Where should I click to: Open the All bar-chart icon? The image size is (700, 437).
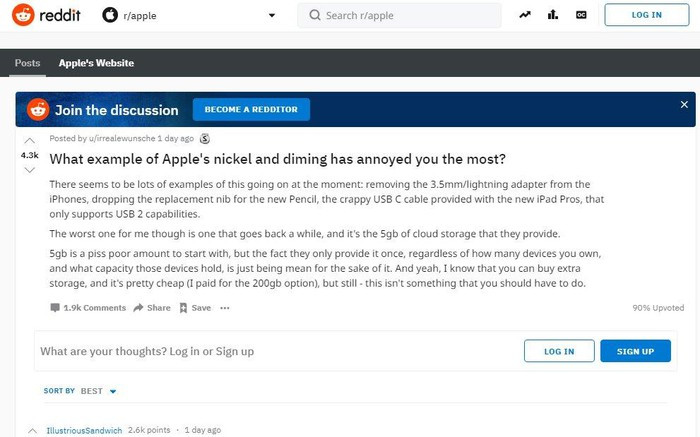(x=553, y=15)
